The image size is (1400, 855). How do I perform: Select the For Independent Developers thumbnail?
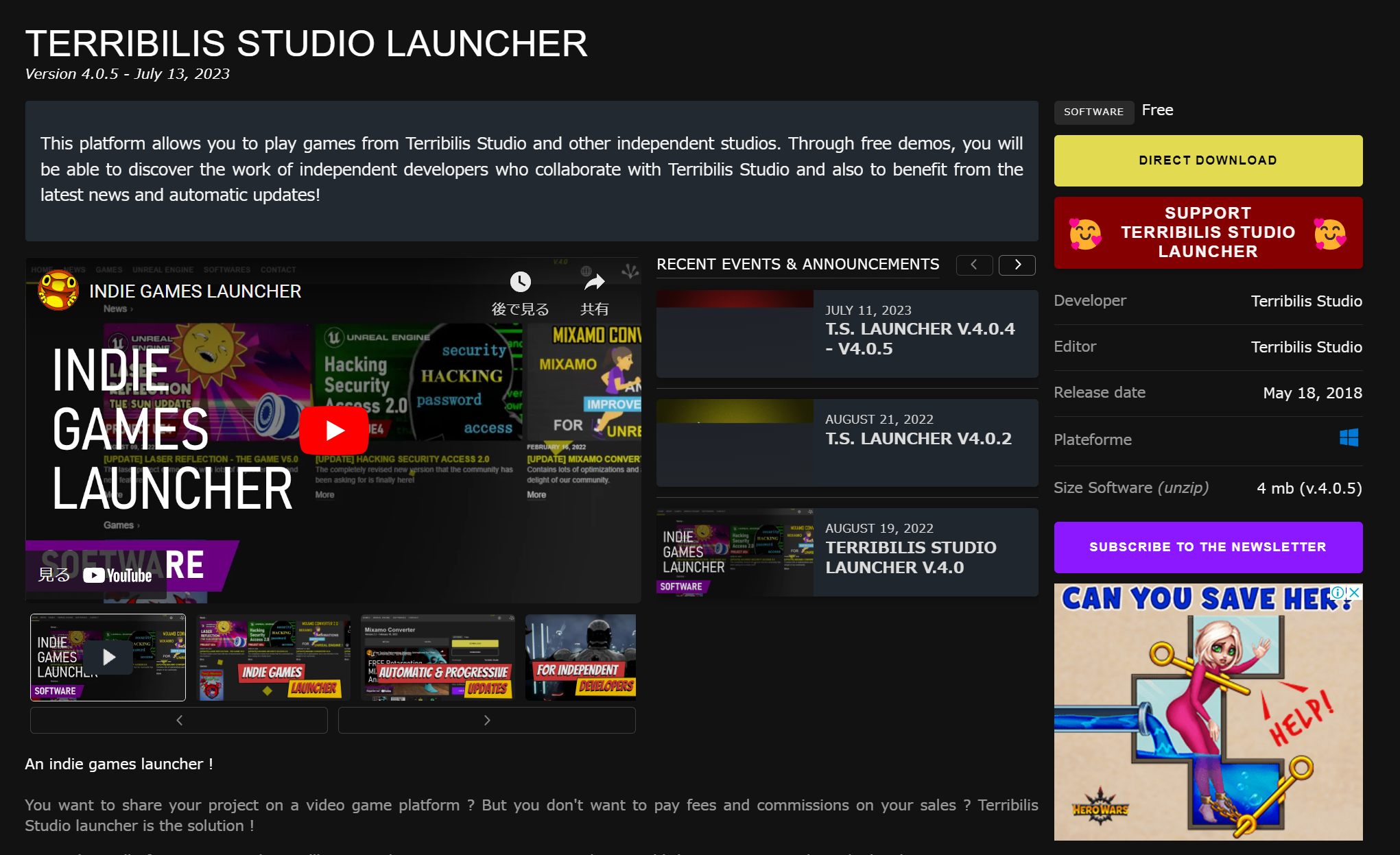click(581, 658)
